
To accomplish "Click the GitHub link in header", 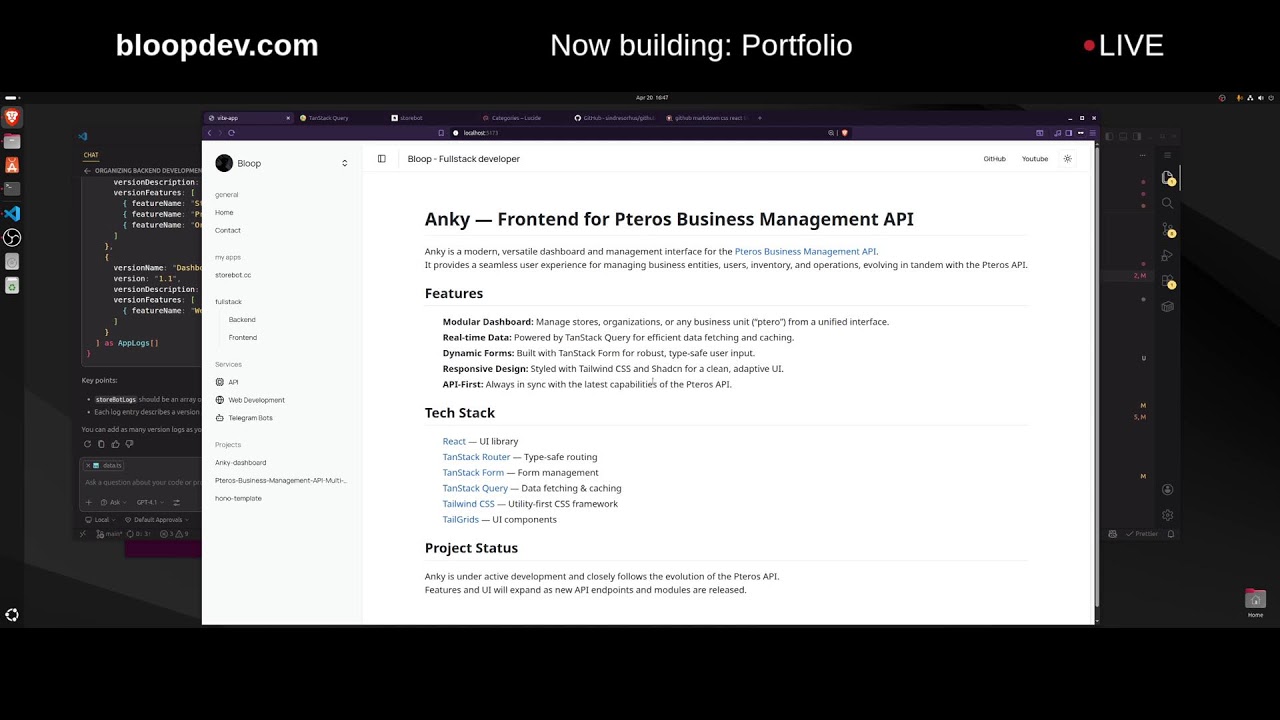I will coord(994,159).
